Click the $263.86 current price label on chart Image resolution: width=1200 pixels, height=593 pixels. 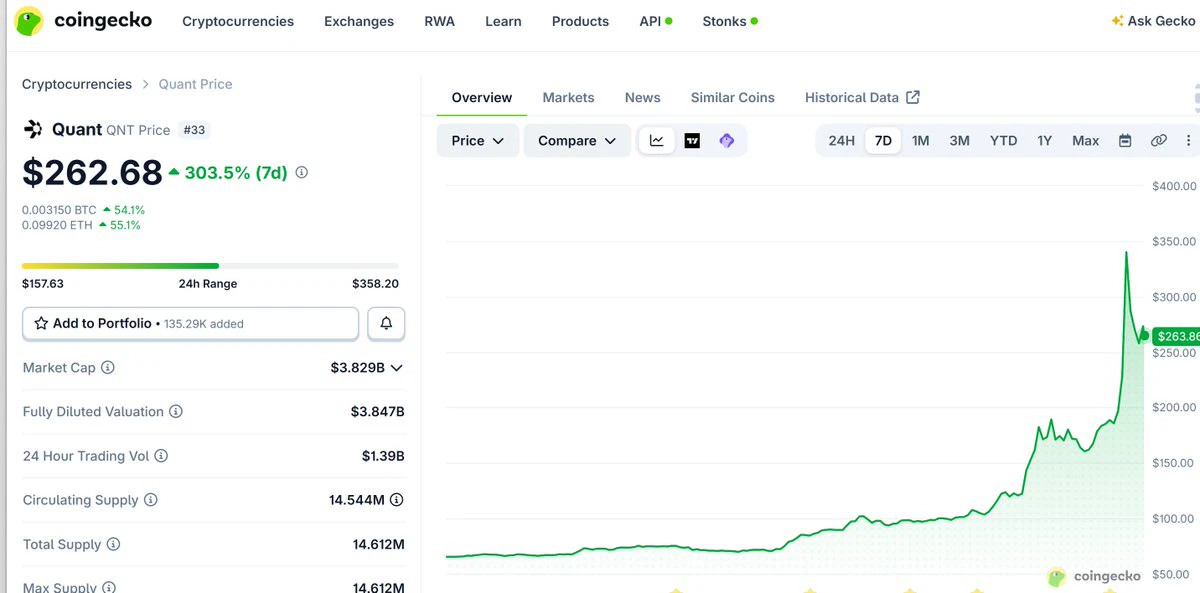tap(1176, 337)
